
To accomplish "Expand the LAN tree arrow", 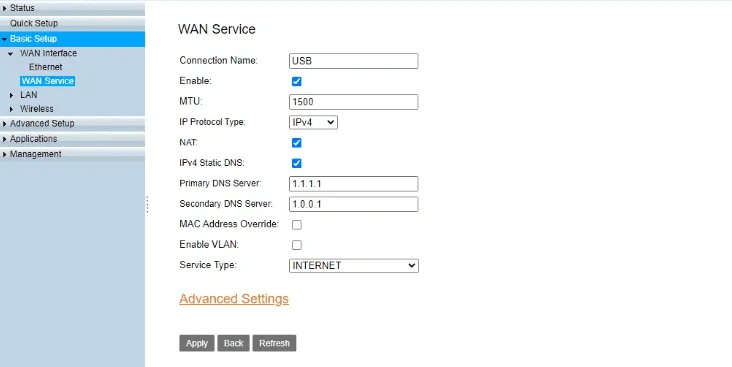I will pyautogui.click(x=12, y=95).
